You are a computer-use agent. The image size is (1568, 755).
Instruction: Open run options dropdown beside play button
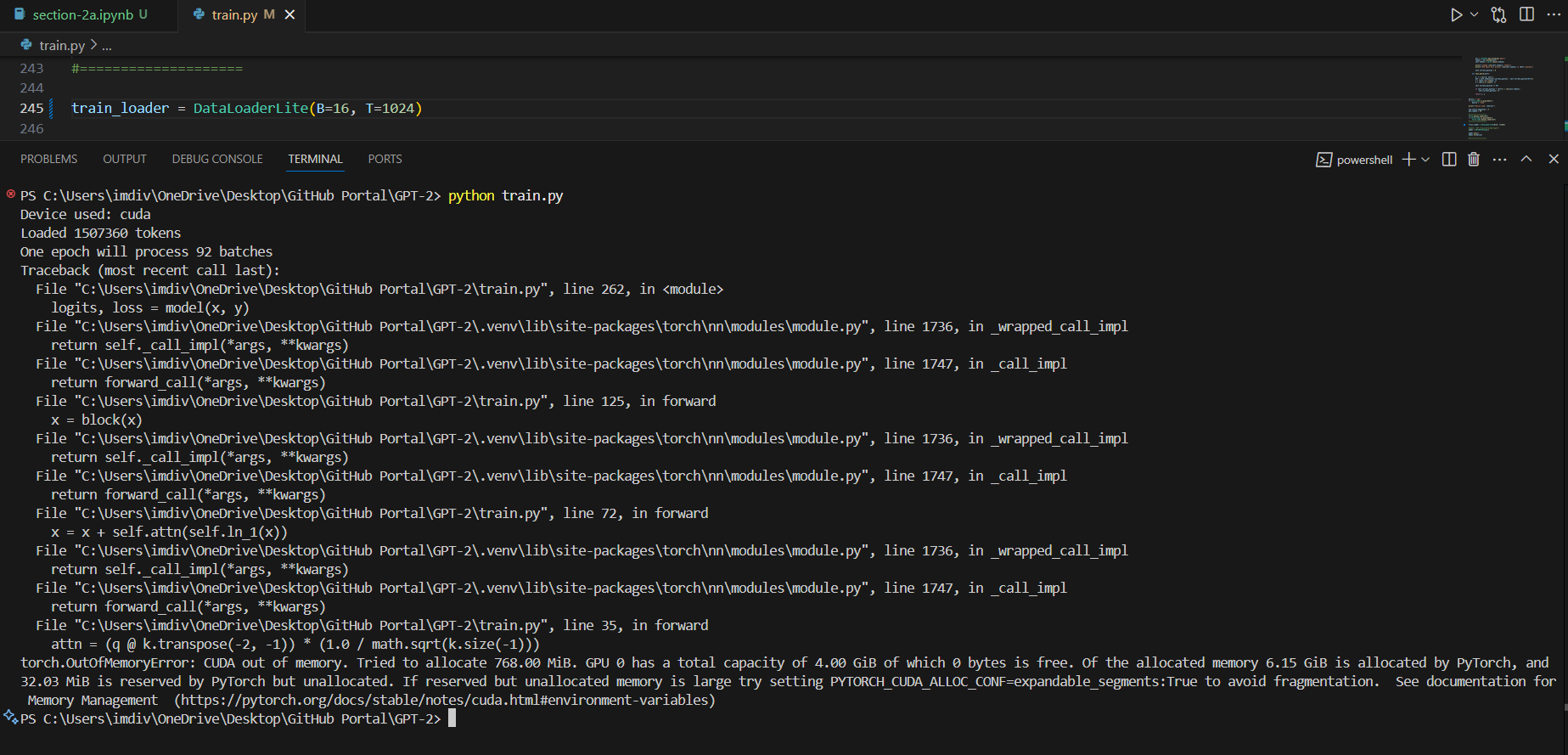[x=1474, y=14]
